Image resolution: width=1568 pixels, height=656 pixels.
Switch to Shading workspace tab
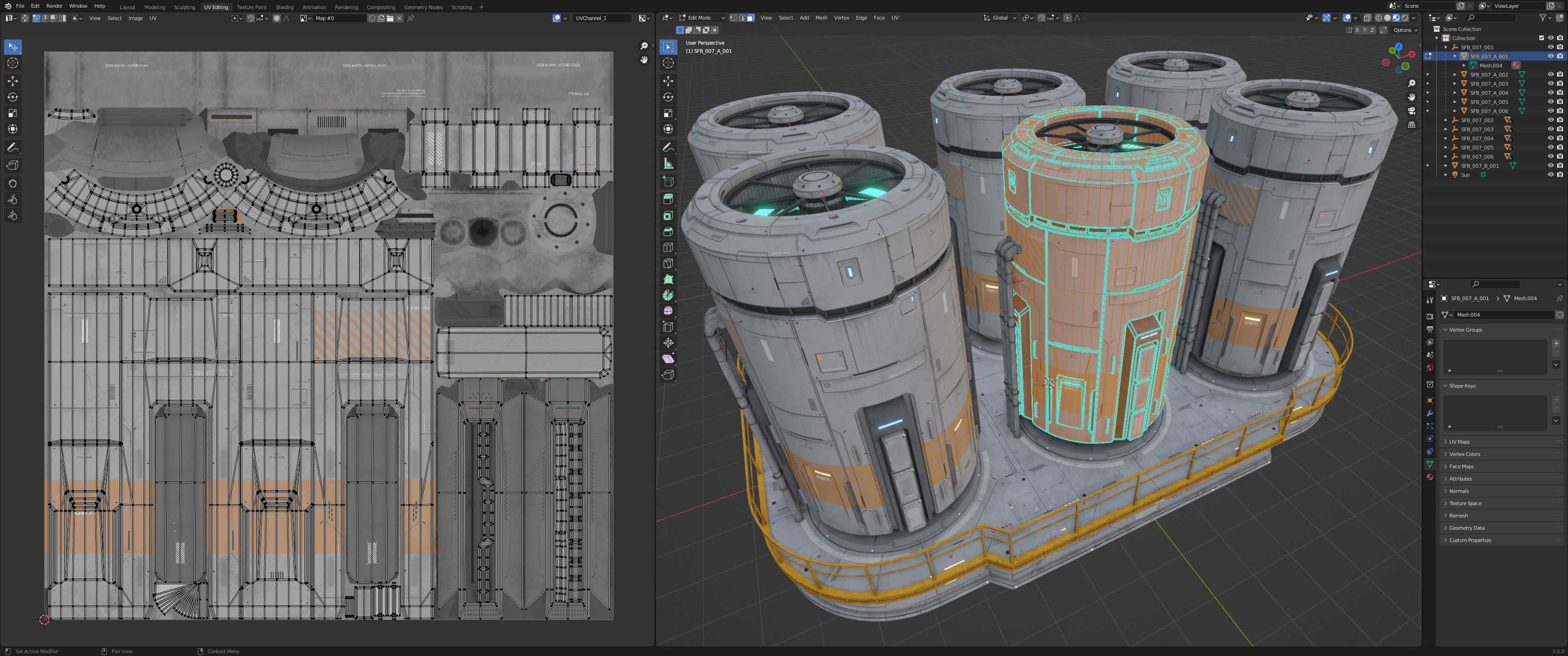[x=284, y=7]
